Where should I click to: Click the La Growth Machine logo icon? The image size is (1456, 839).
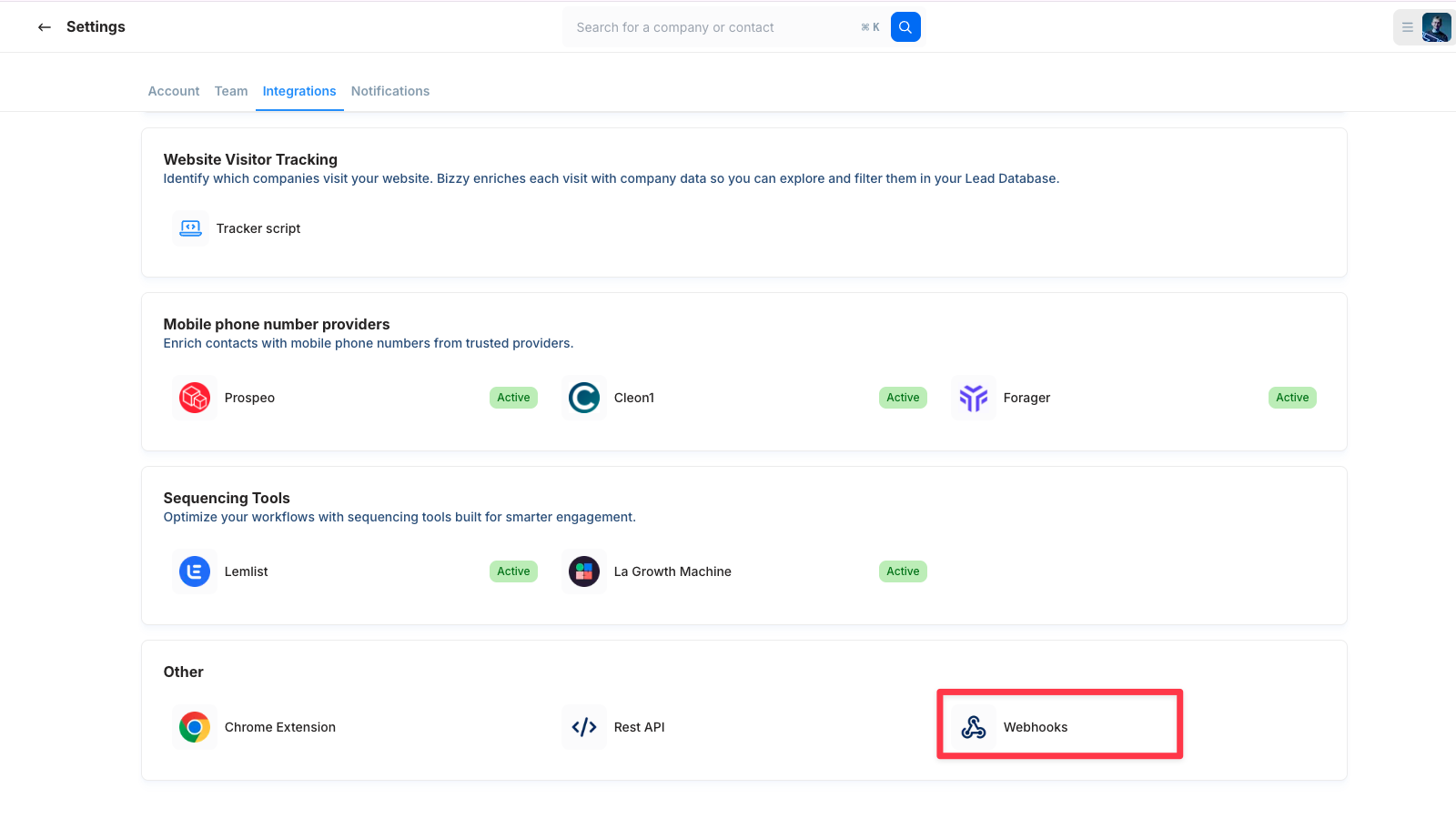584,571
